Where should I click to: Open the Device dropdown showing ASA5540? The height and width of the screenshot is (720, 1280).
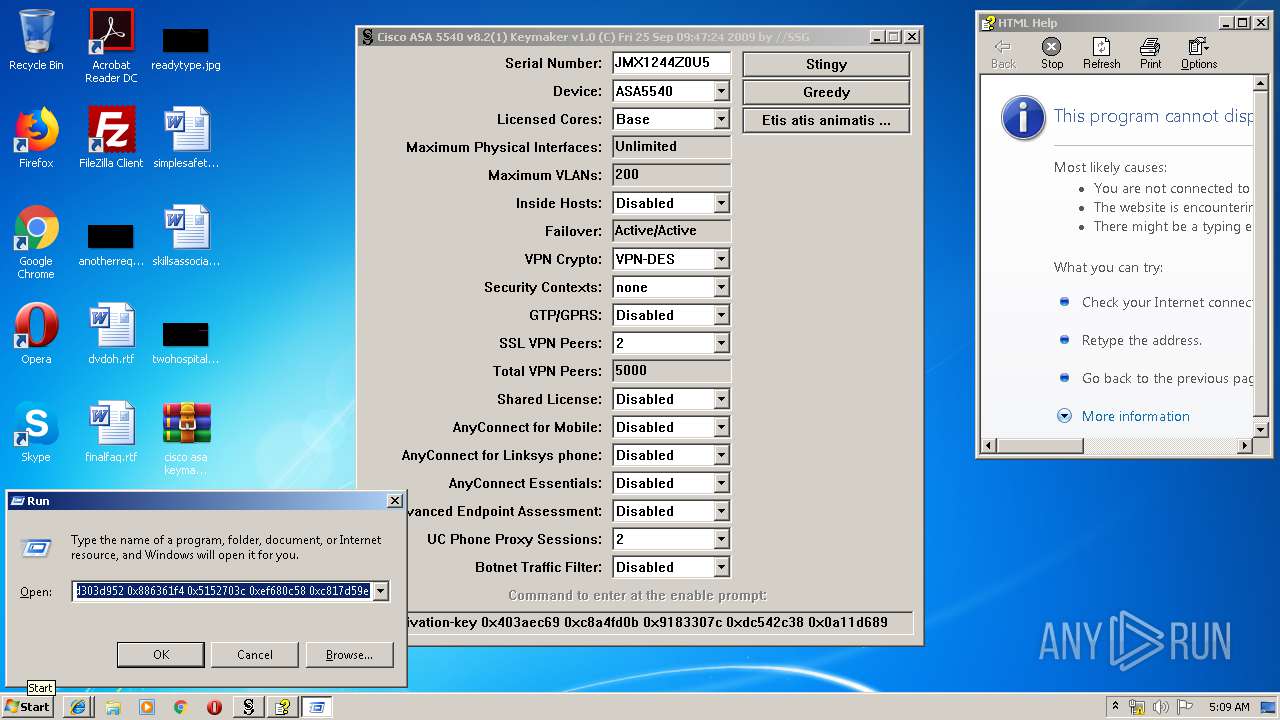tap(721, 91)
